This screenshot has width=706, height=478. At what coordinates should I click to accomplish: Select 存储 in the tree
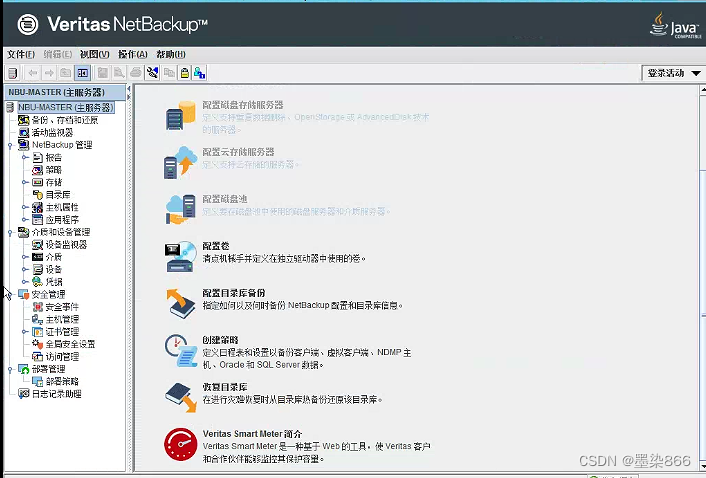(54, 182)
